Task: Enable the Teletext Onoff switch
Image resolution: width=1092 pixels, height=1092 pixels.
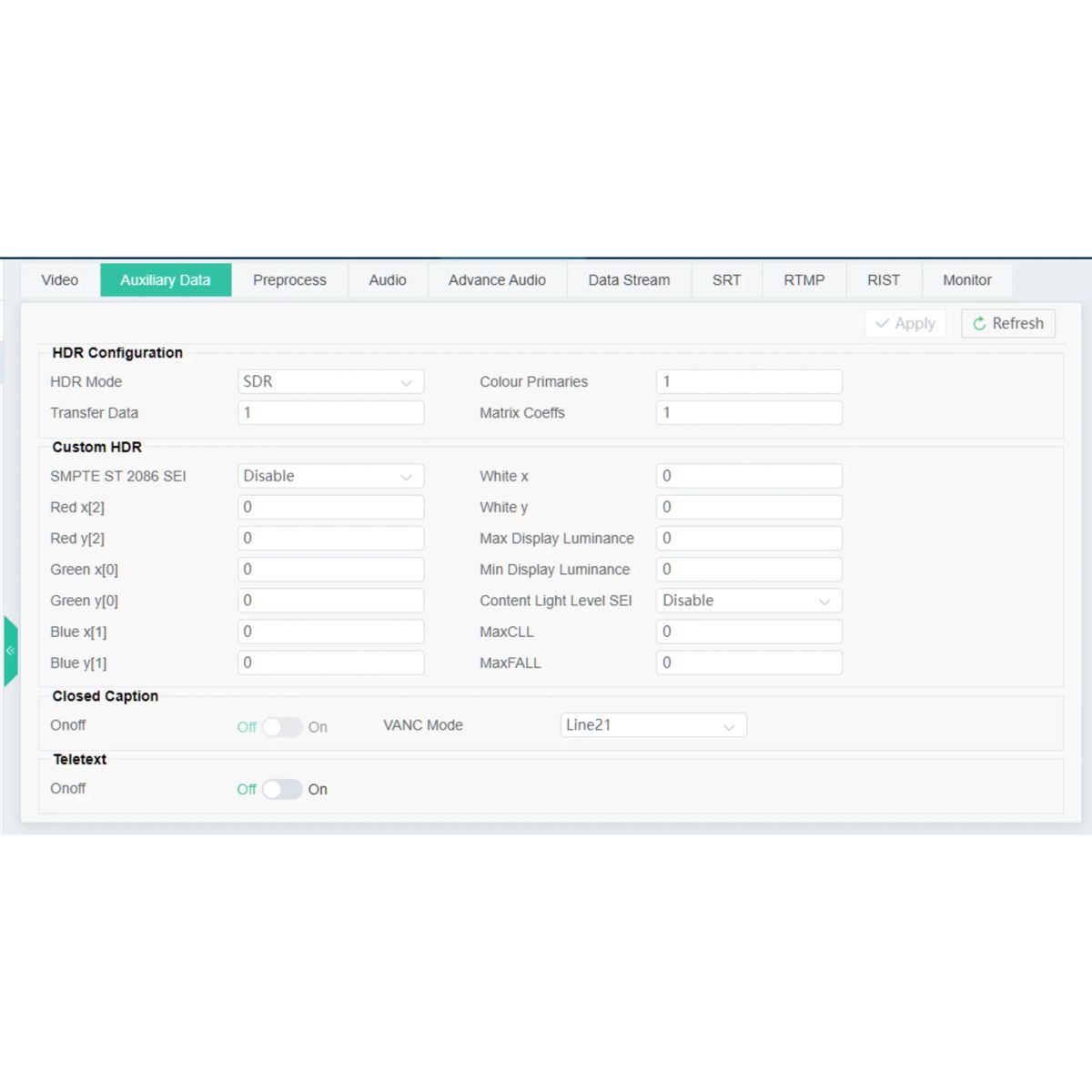Action: tap(281, 789)
